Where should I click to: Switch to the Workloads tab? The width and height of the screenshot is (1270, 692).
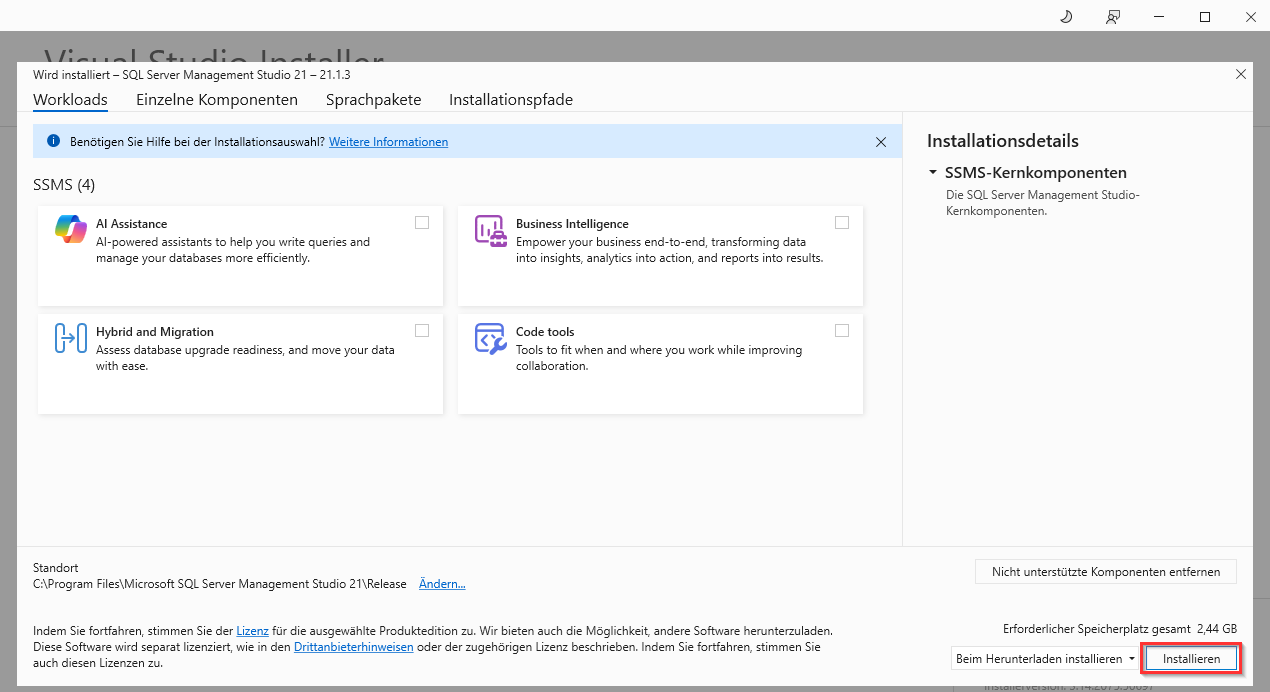(70, 100)
